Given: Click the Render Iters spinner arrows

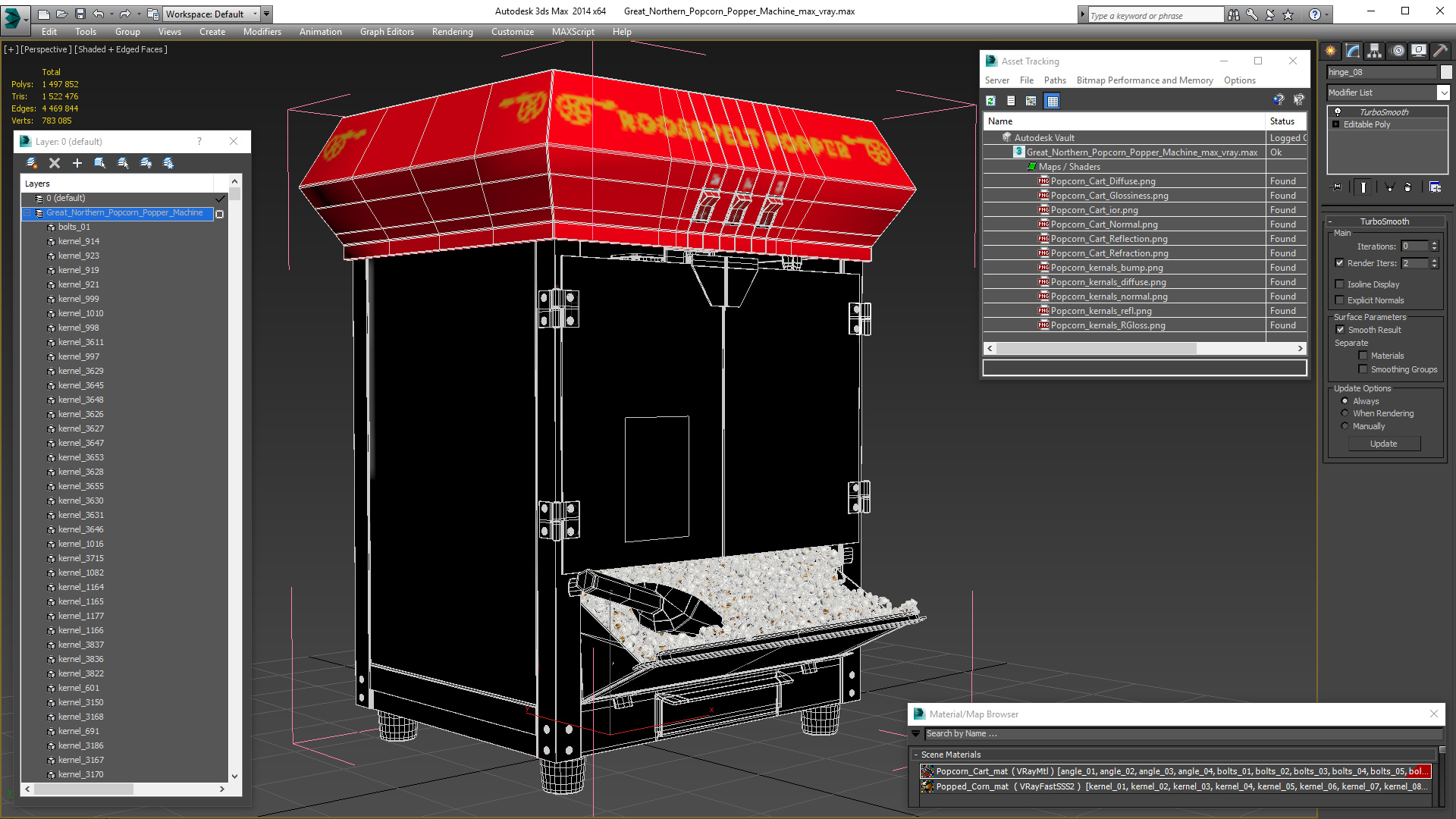Looking at the screenshot, I should tap(1434, 263).
